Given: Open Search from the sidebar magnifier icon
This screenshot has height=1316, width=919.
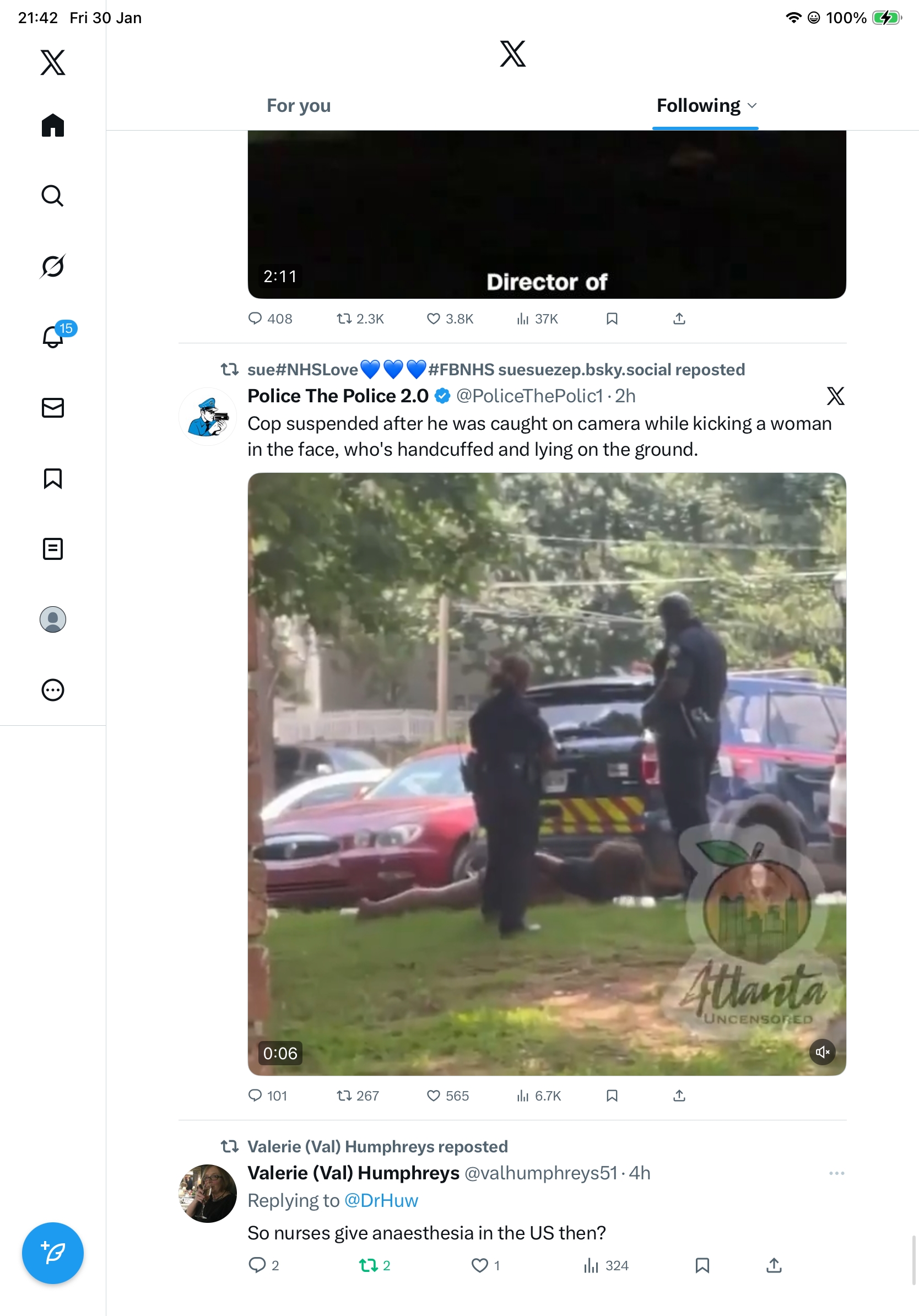Looking at the screenshot, I should coord(53,196).
